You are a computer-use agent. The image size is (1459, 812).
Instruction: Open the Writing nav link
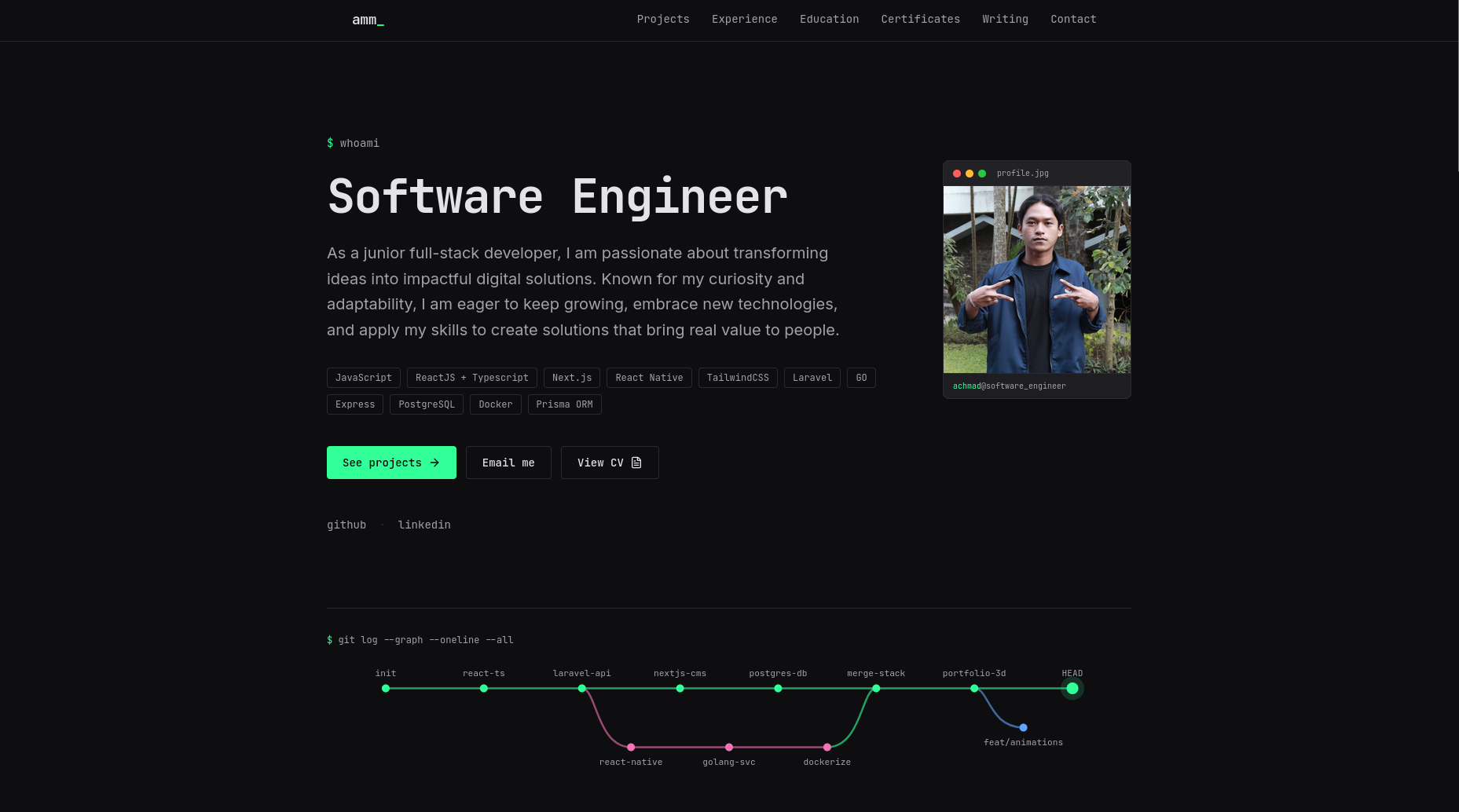pyautogui.click(x=1005, y=19)
